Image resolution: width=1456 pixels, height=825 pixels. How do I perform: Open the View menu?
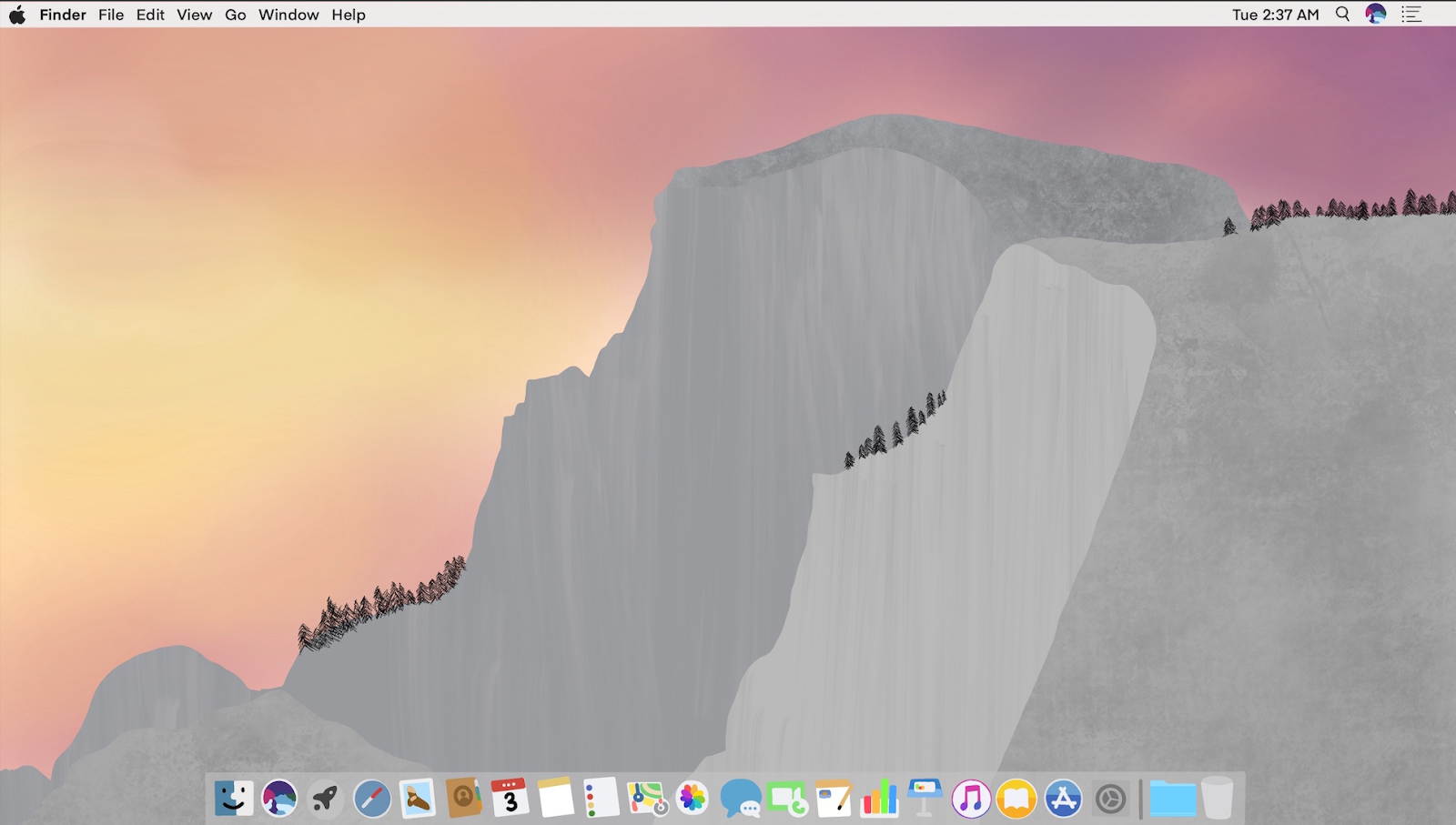(194, 15)
